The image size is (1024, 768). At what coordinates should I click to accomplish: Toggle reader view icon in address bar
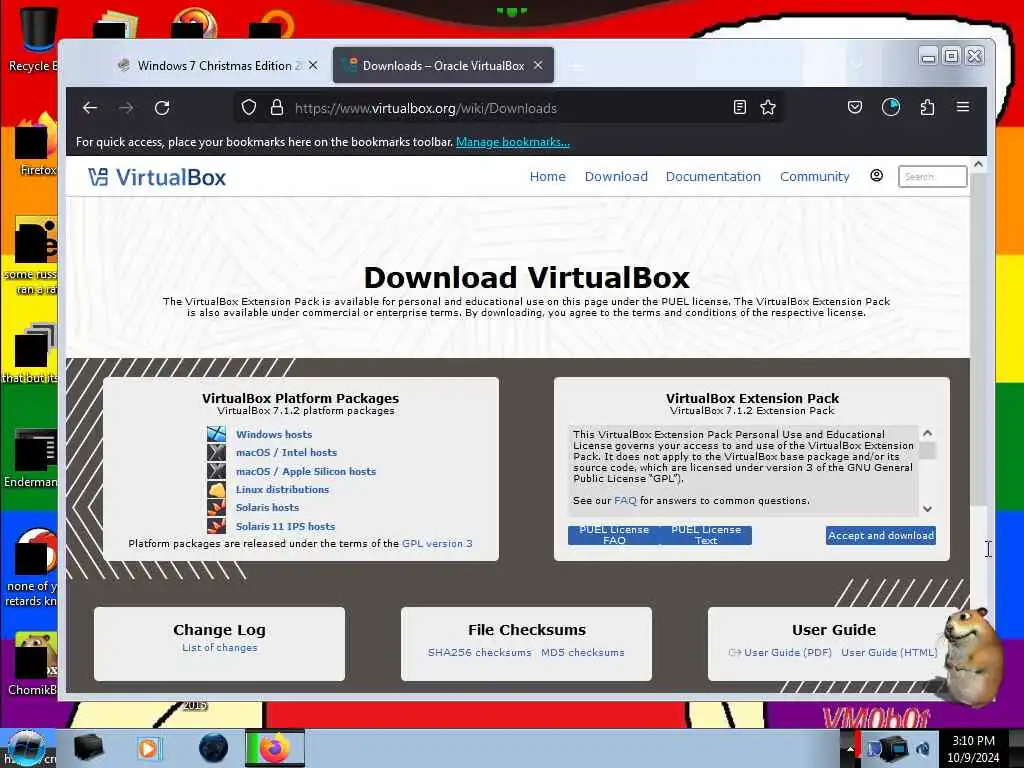point(739,107)
